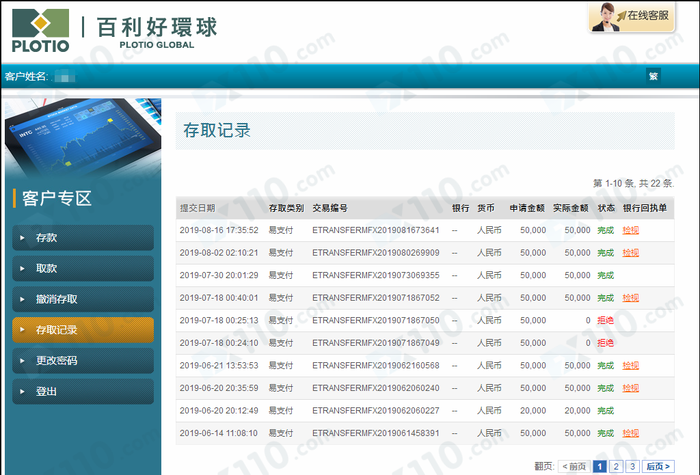Image resolution: width=700 pixels, height=475 pixels.
Task: Jump to page 3 of records
Action: [632, 466]
